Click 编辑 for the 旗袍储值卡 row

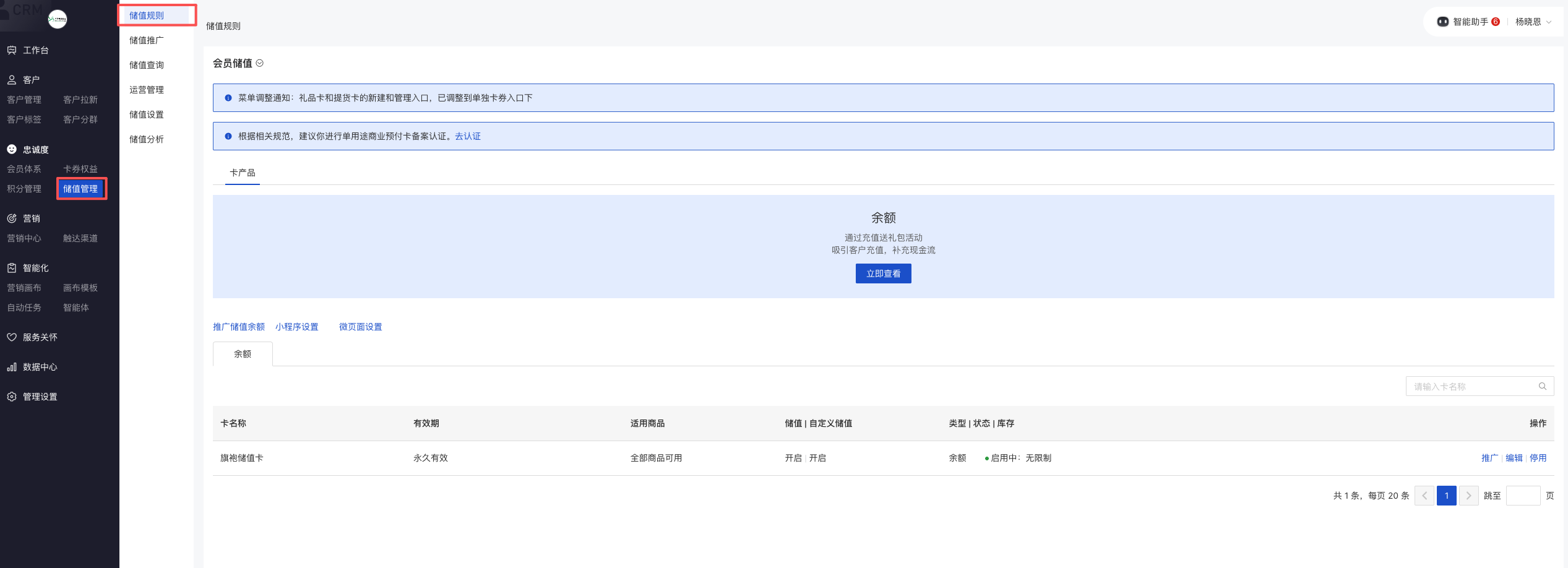[x=1514, y=458]
